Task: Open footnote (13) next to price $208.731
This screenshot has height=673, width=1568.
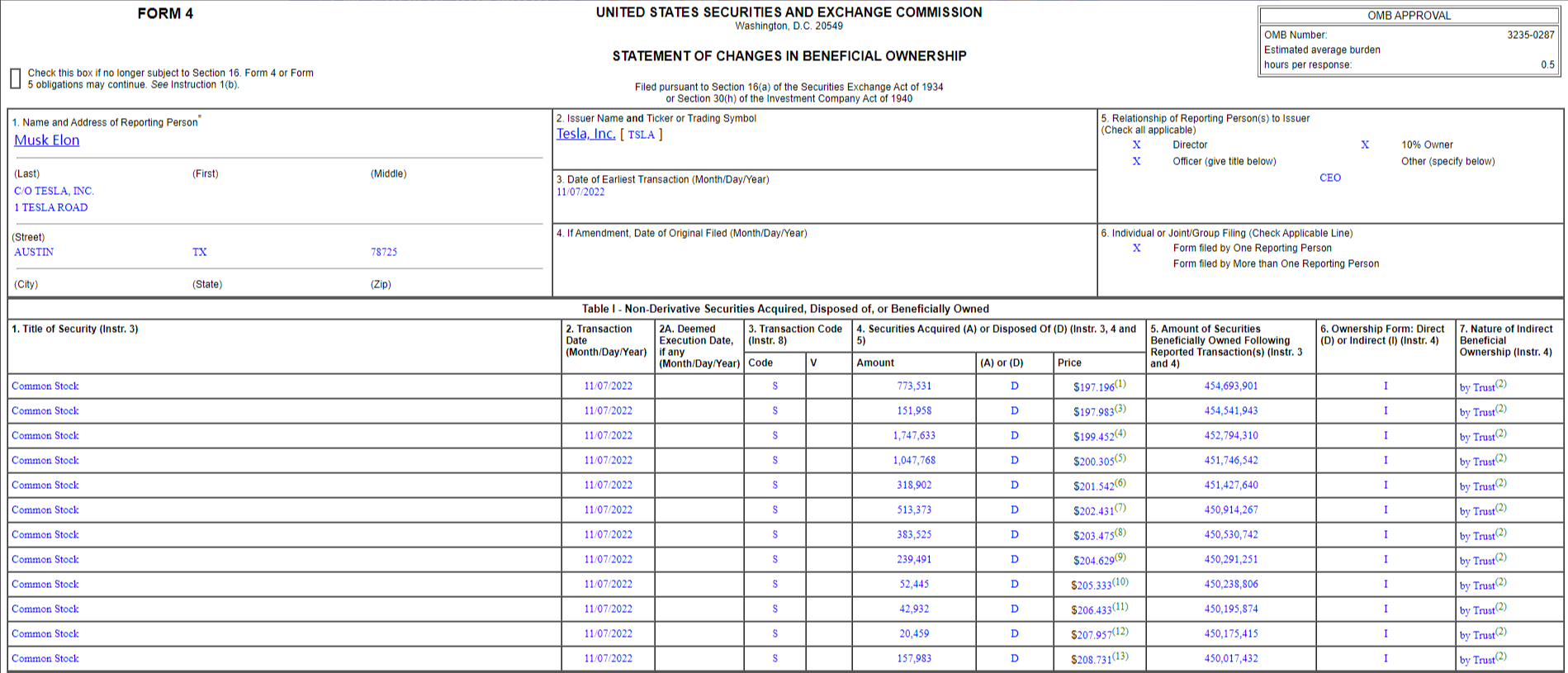Action: 1120,656
